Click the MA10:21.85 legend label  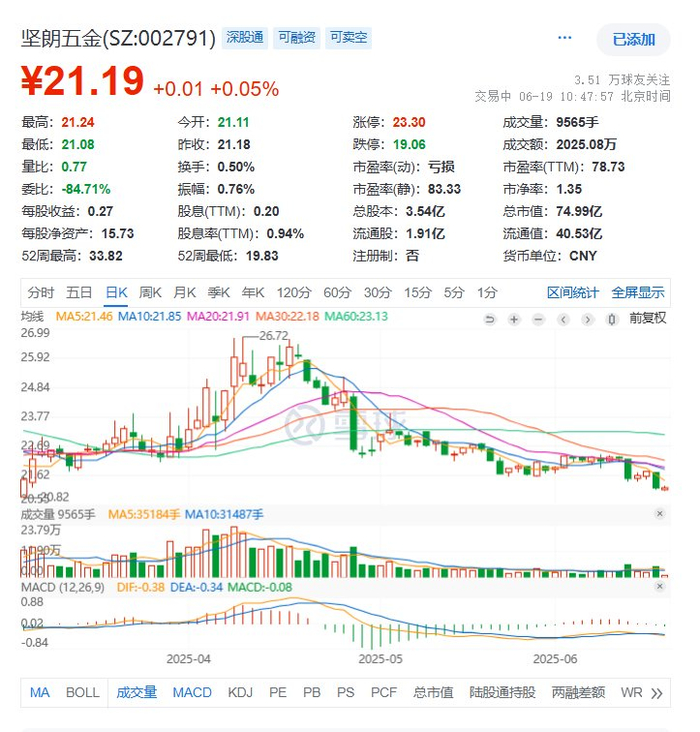tap(149, 317)
